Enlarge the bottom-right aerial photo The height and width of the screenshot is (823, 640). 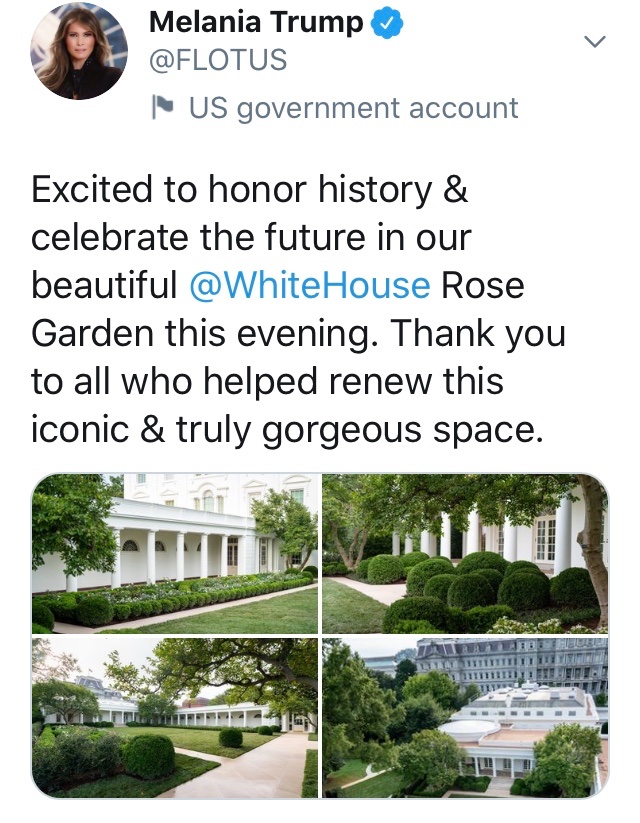(465, 718)
